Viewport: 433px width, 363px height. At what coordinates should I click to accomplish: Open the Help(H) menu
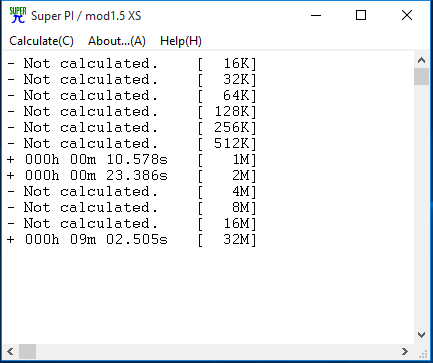click(x=181, y=41)
